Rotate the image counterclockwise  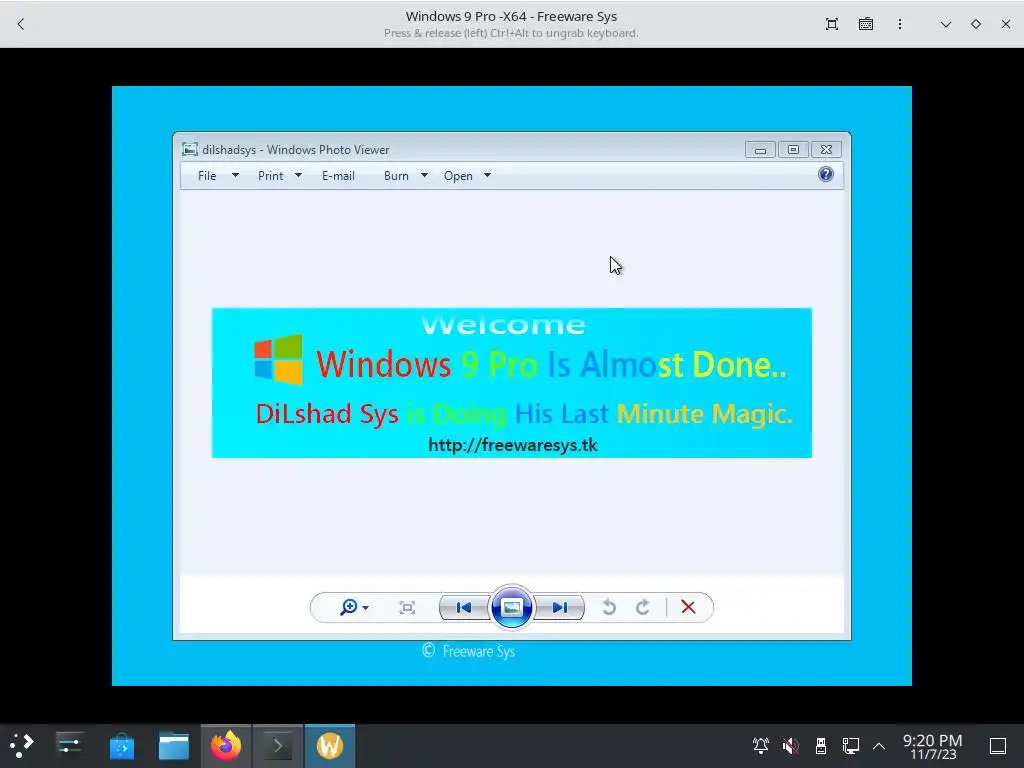point(609,607)
